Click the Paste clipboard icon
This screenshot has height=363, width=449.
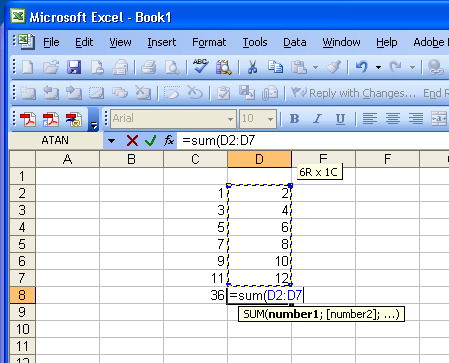pos(299,67)
